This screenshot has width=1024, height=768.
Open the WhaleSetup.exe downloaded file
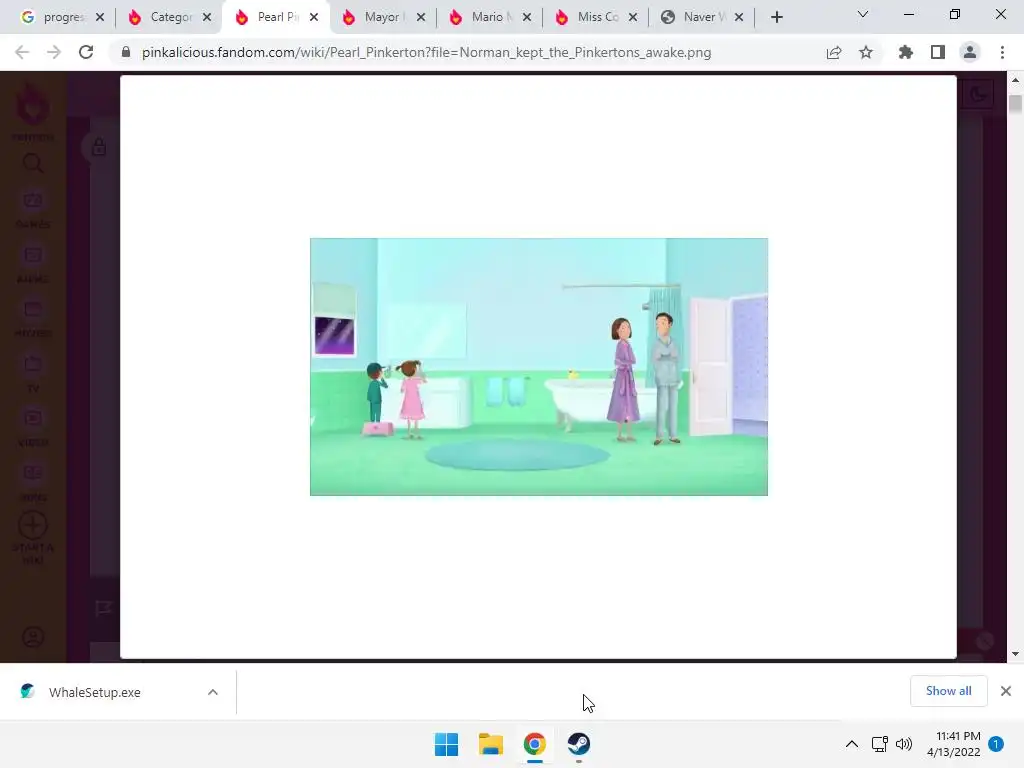click(x=95, y=692)
